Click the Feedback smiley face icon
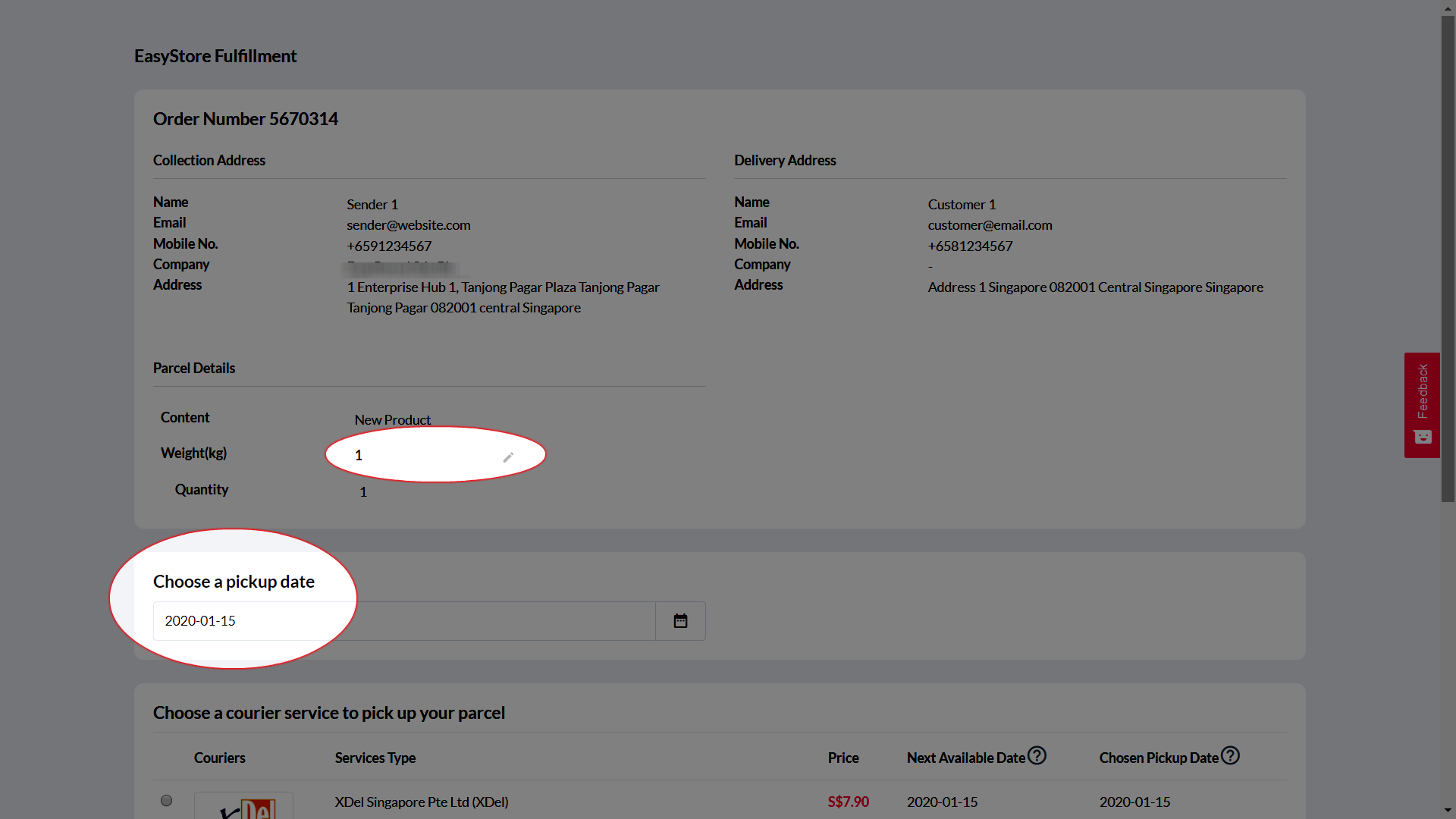1456x819 pixels. [x=1422, y=437]
